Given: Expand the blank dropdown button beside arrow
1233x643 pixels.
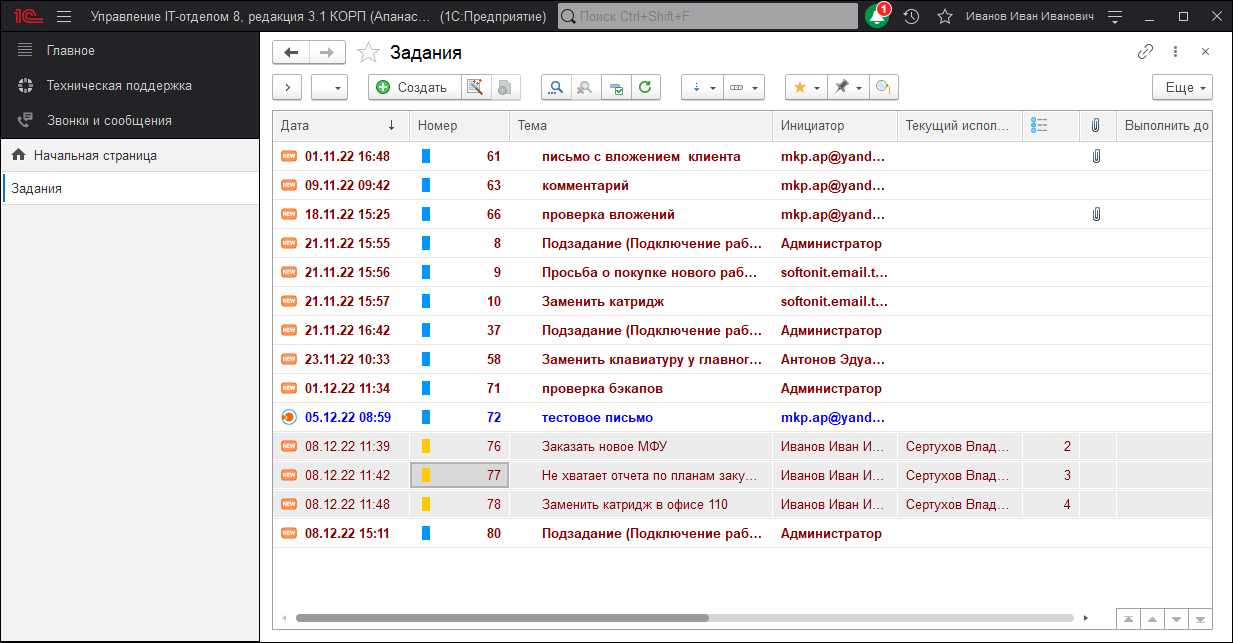Looking at the screenshot, I should pos(329,88).
